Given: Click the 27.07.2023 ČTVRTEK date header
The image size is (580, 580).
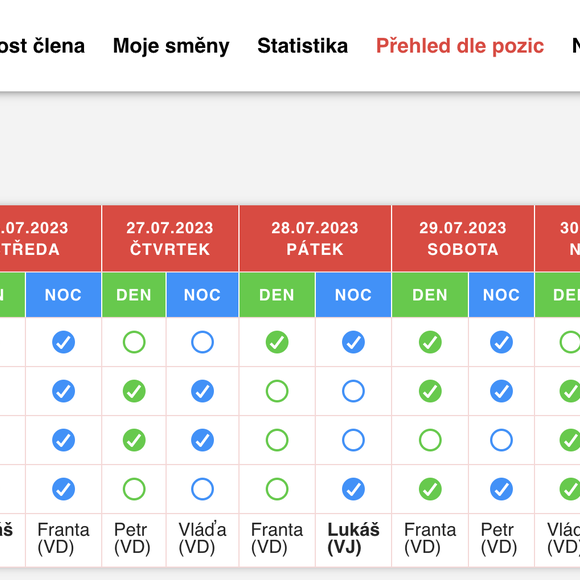Looking at the screenshot, I should pos(170,239).
